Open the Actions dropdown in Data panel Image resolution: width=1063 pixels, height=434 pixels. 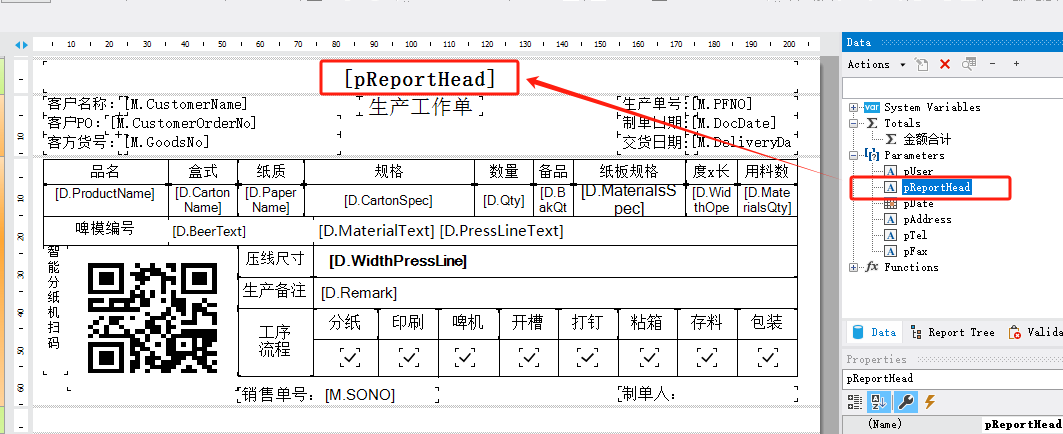pos(877,64)
